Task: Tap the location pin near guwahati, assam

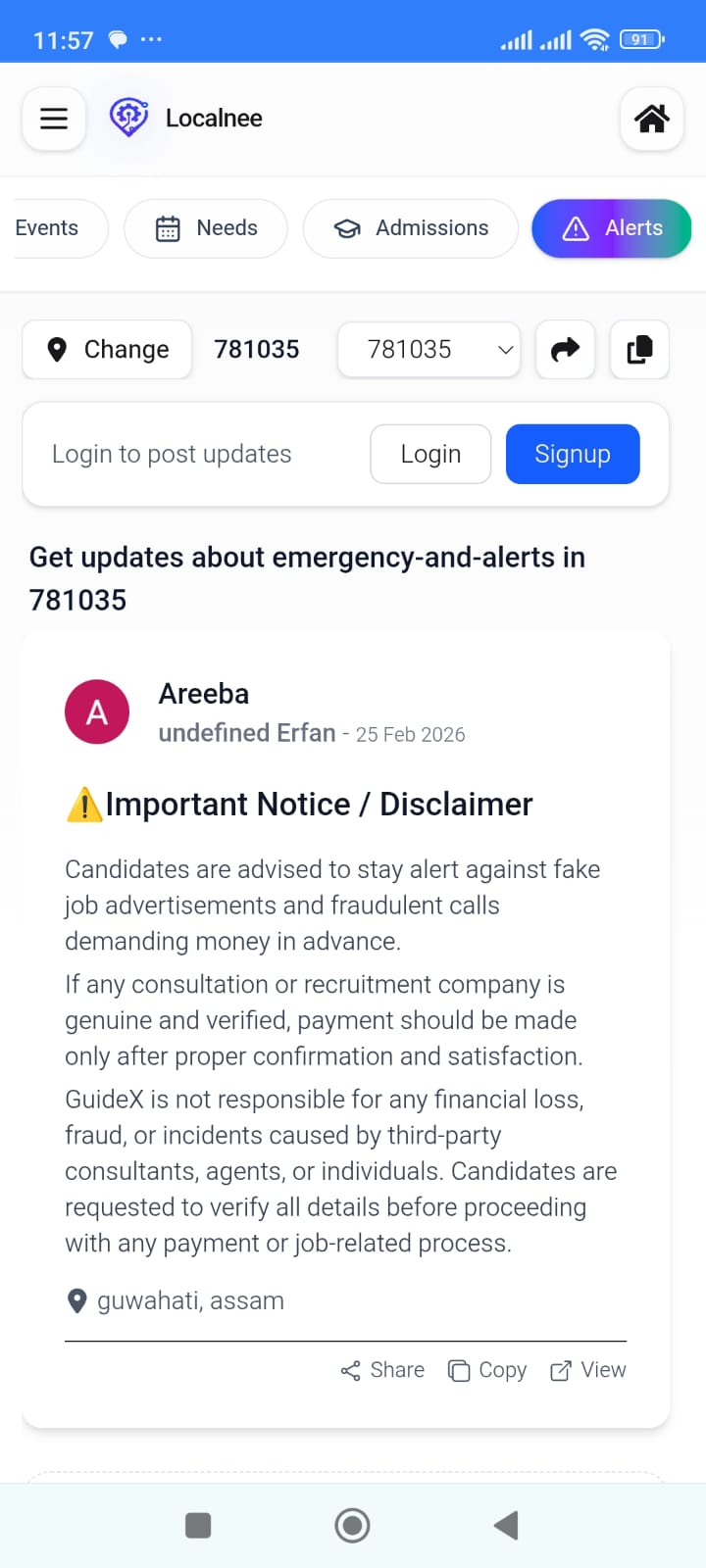Action: tap(76, 1300)
